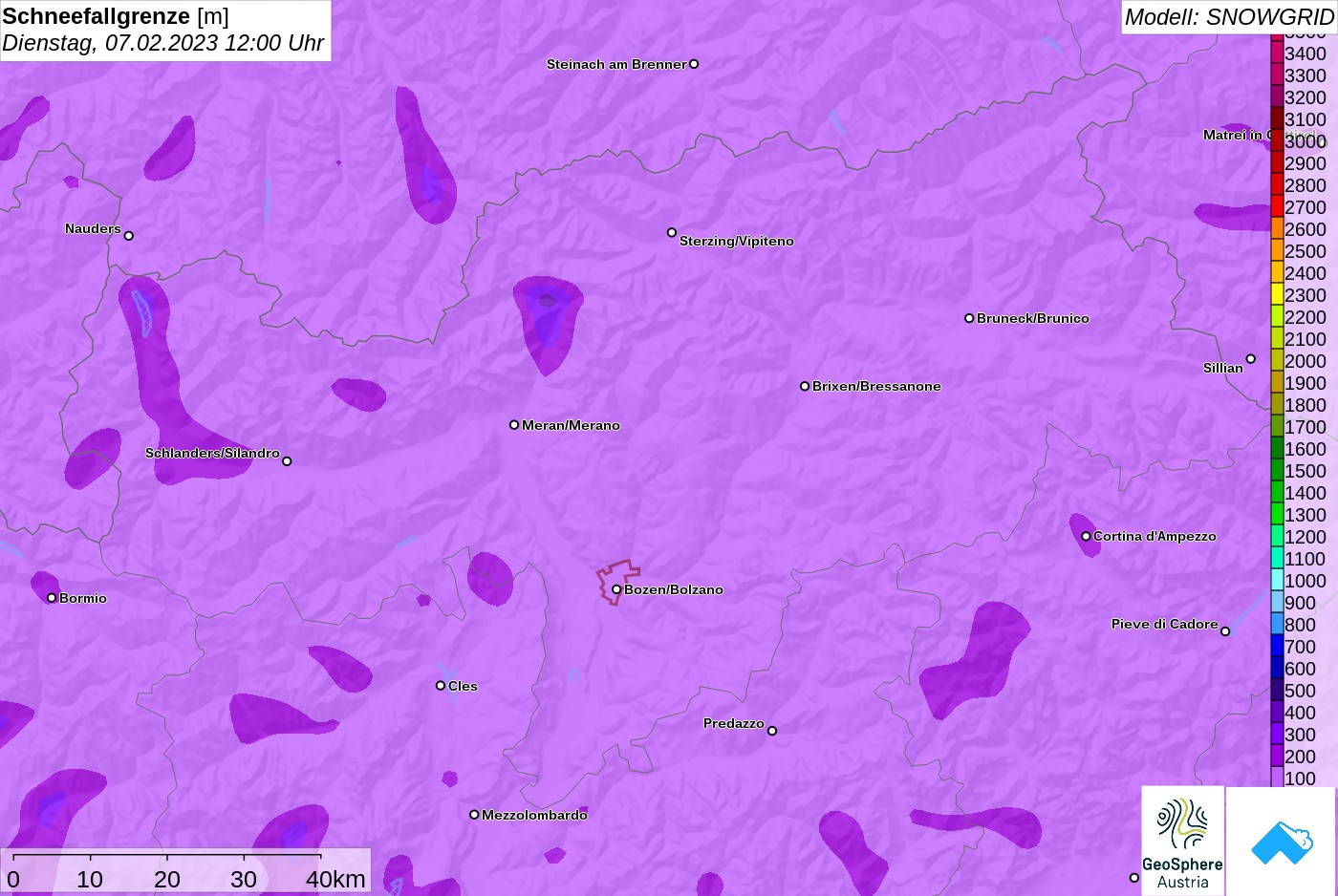Click the Sillian location marker
This screenshot has width=1338, height=896.
[1250, 359]
